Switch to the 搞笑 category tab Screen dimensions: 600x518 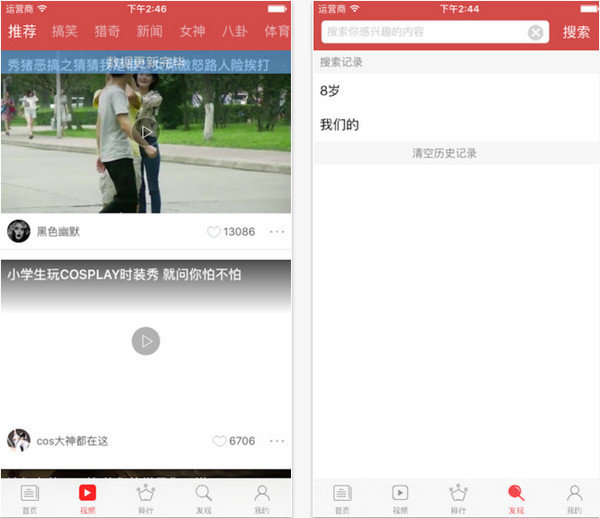tap(65, 31)
